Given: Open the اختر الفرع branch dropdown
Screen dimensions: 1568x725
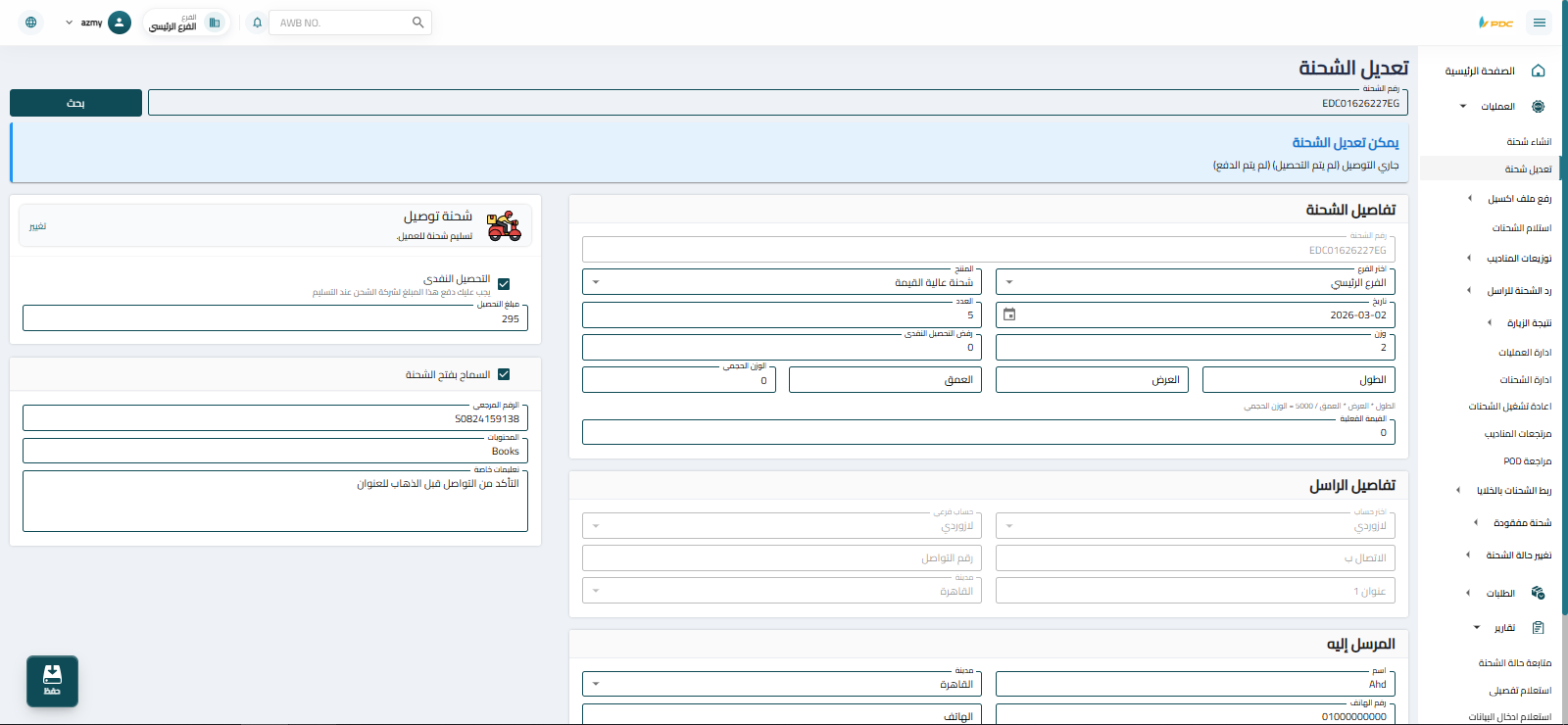Looking at the screenshot, I should pyautogui.click(x=1195, y=282).
